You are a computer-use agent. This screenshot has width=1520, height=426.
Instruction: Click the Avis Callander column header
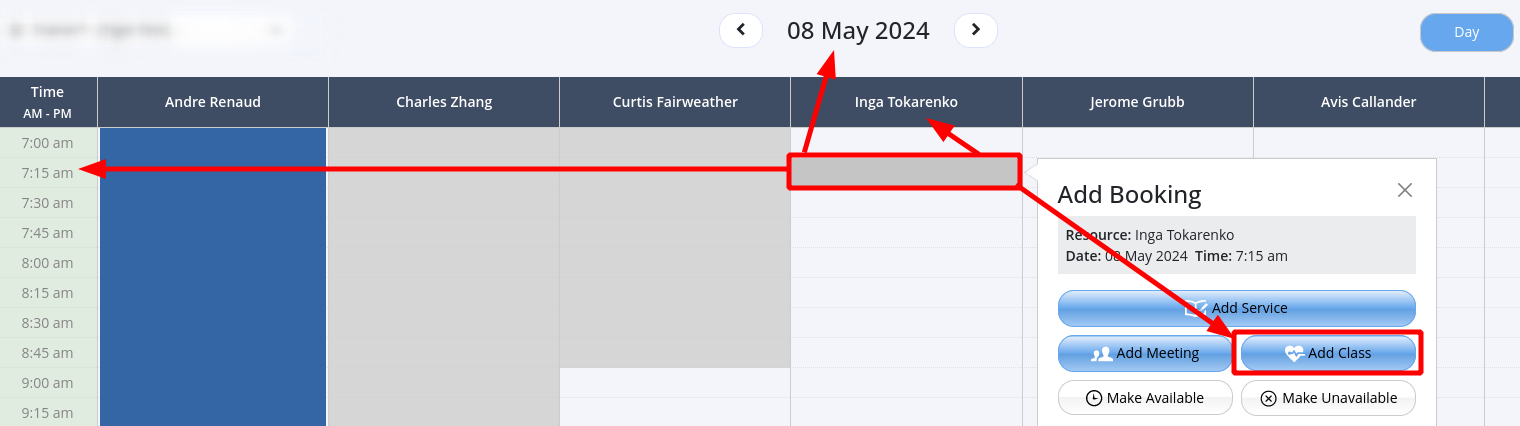click(x=1368, y=102)
